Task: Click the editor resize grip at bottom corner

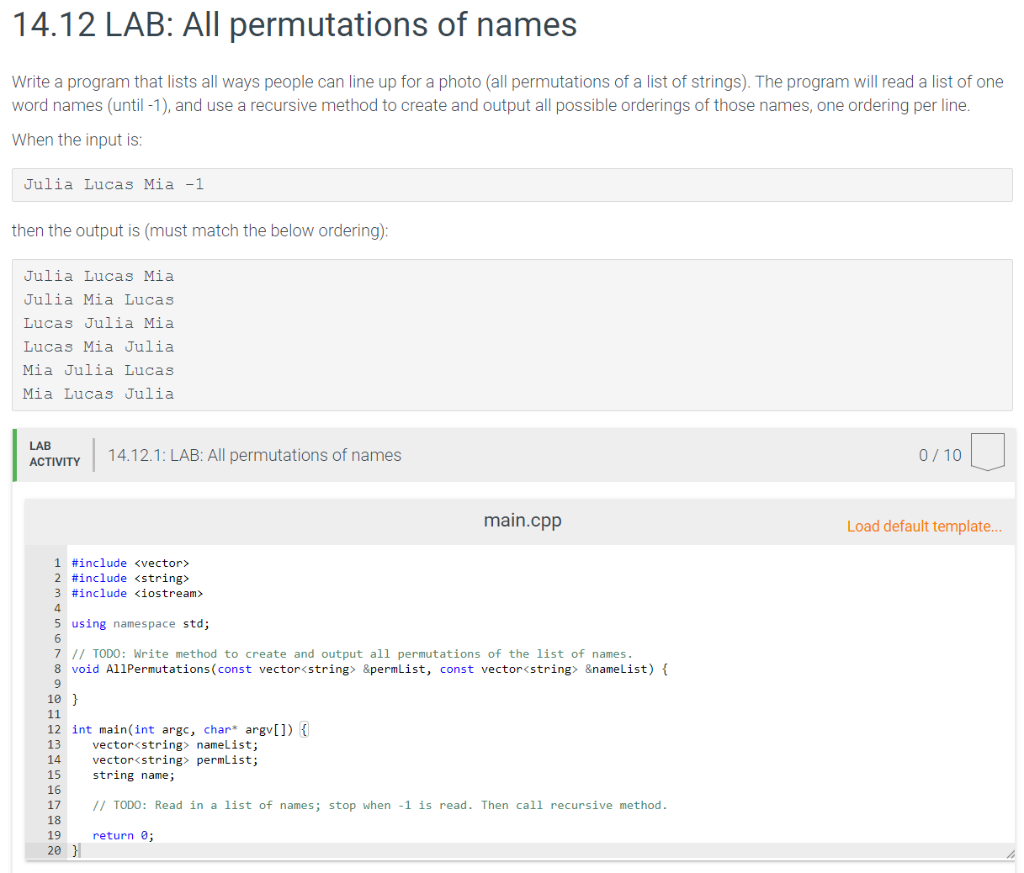Action: coord(1010,853)
